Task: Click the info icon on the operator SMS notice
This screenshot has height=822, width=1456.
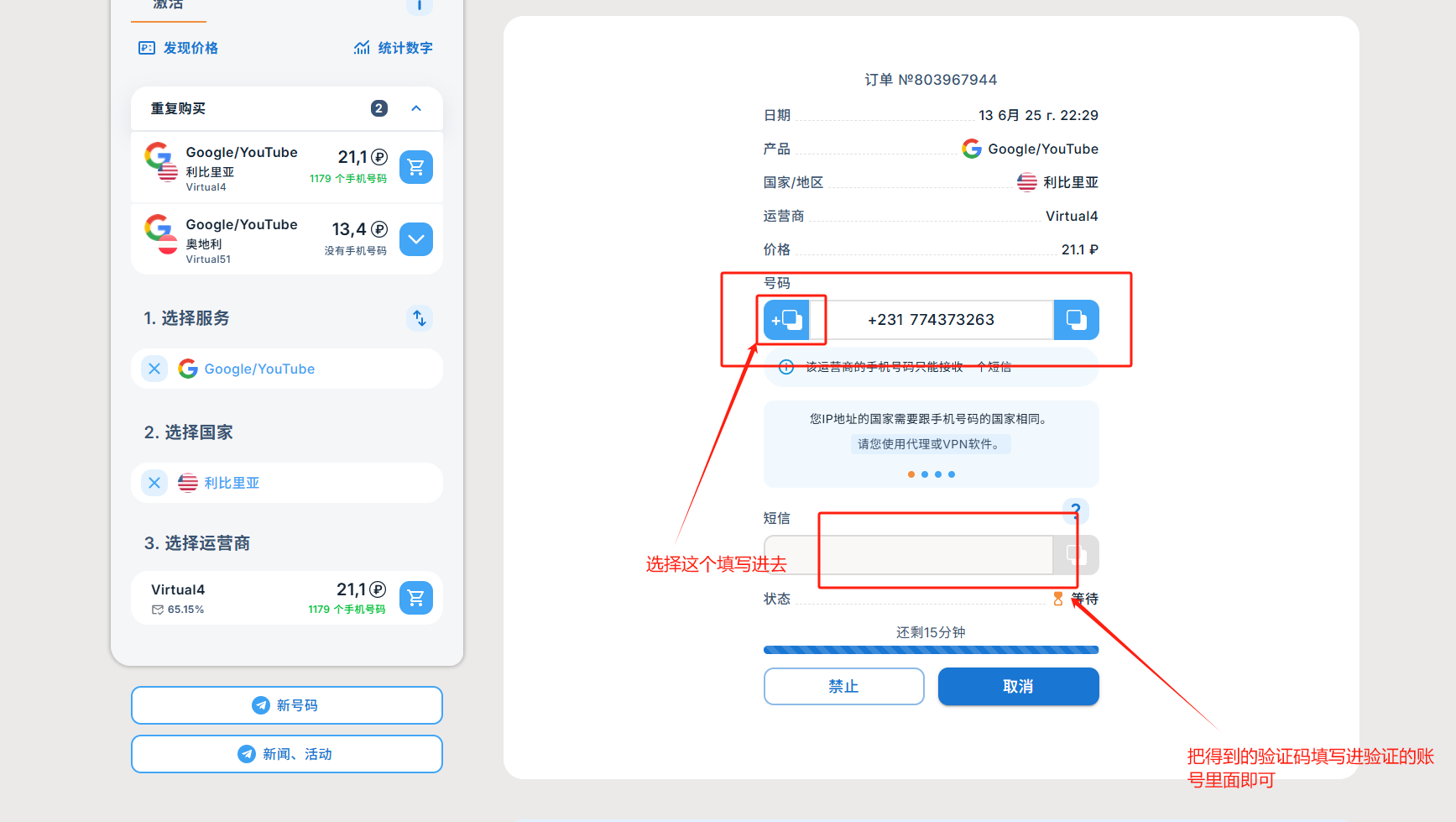Action: 786,367
